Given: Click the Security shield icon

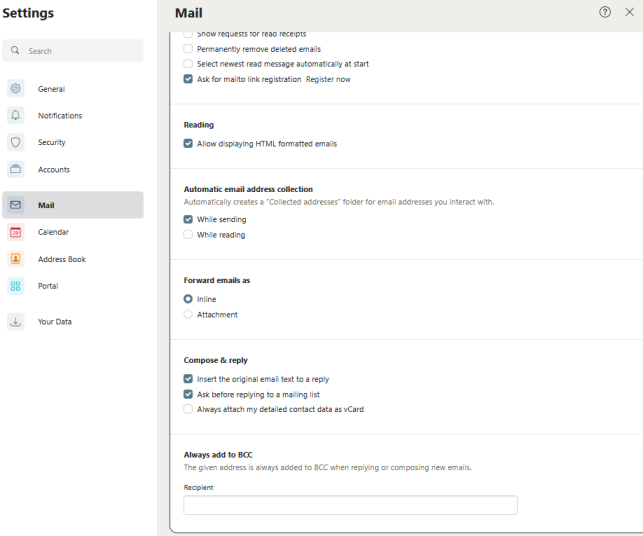Looking at the screenshot, I should point(15,143).
